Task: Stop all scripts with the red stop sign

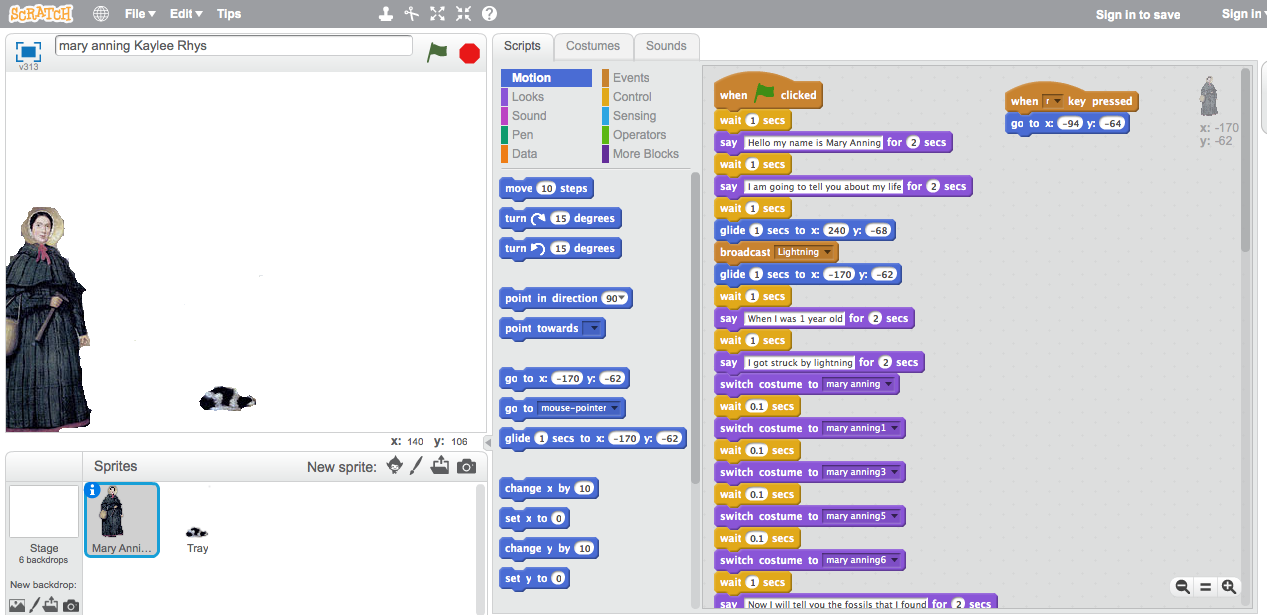Action: [469, 53]
